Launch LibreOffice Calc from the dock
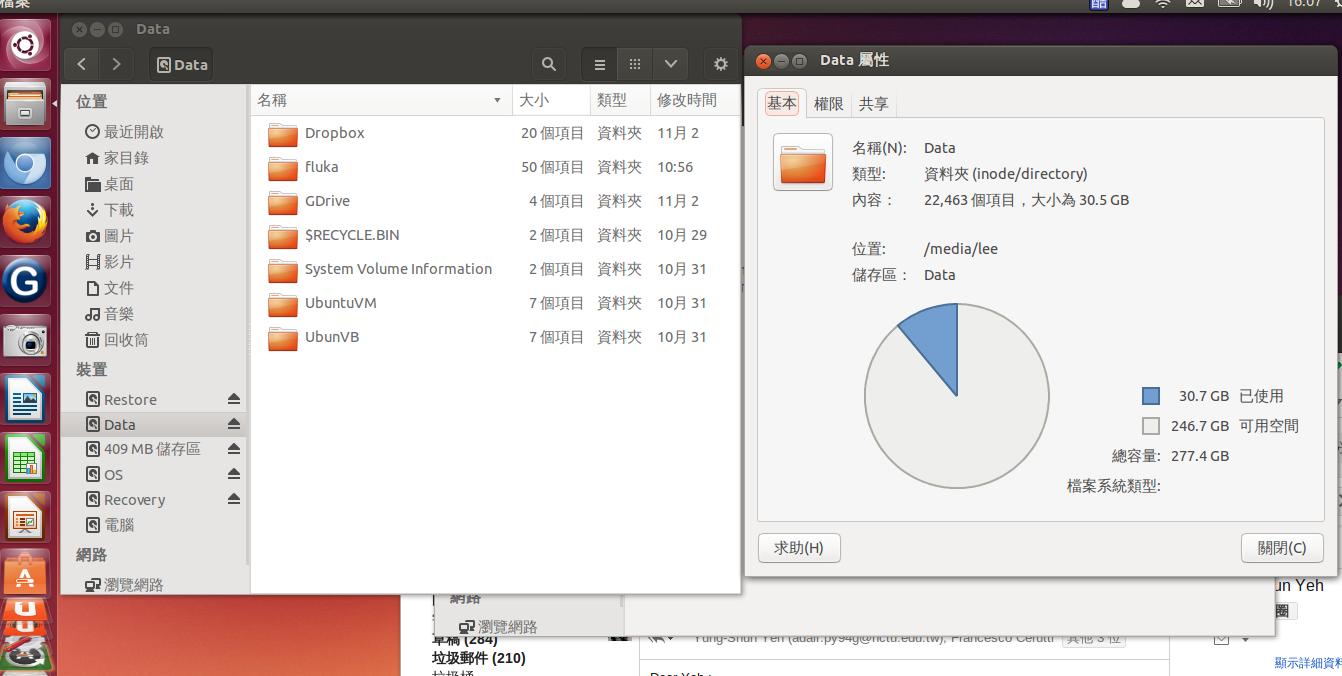Screen dimensions: 1342x676 (x=25, y=458)
